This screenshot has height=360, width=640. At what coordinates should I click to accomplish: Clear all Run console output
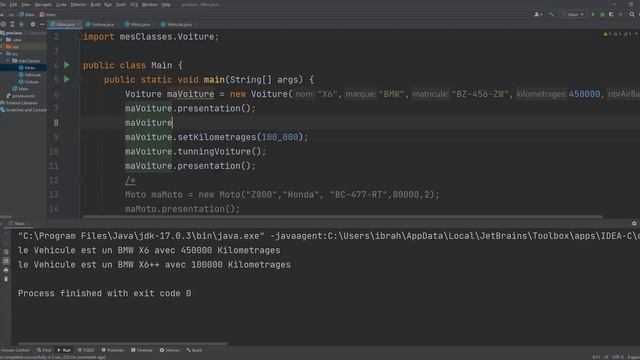coord(6,279)
